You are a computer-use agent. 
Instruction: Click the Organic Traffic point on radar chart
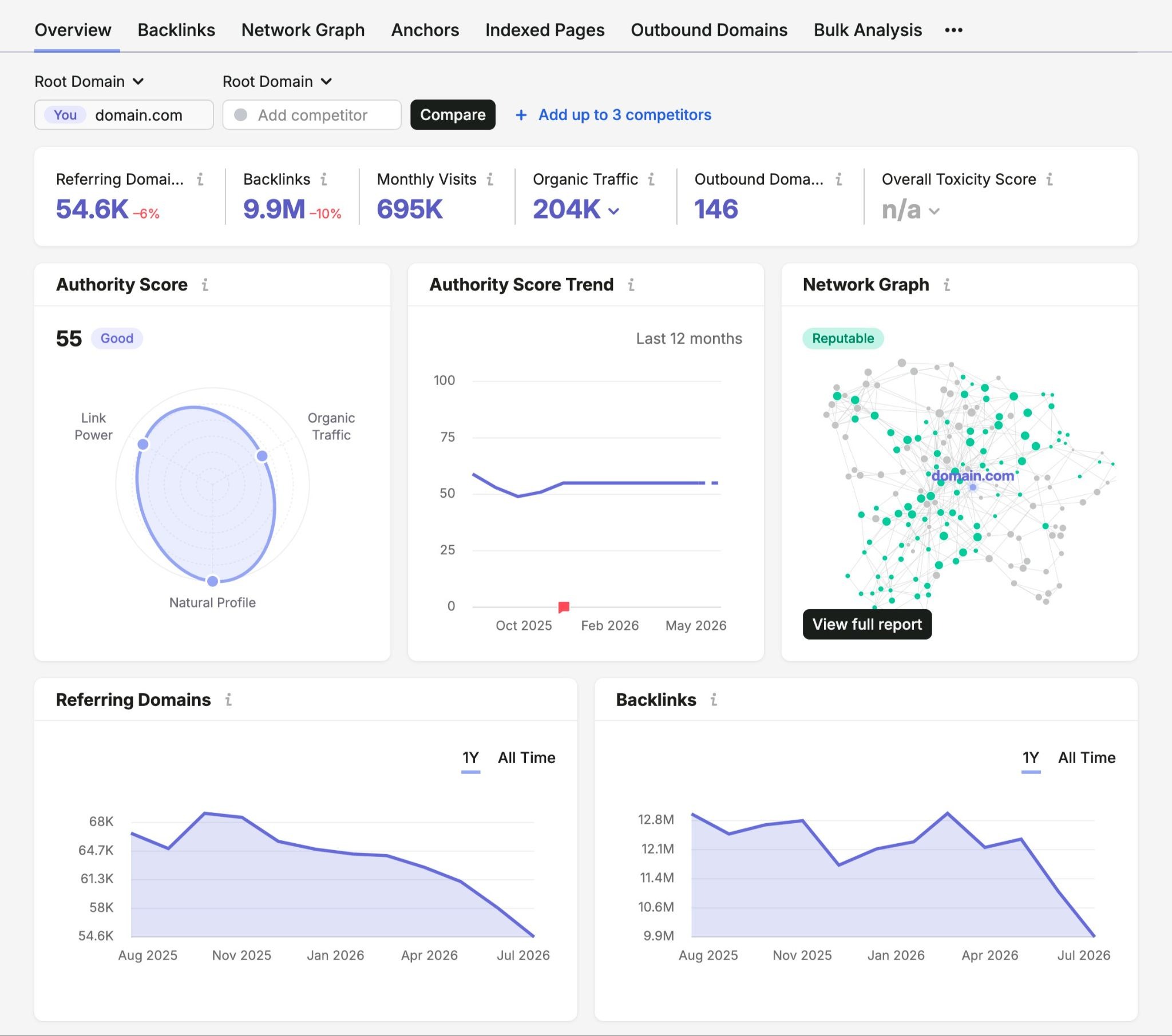[x=262, y=456]
